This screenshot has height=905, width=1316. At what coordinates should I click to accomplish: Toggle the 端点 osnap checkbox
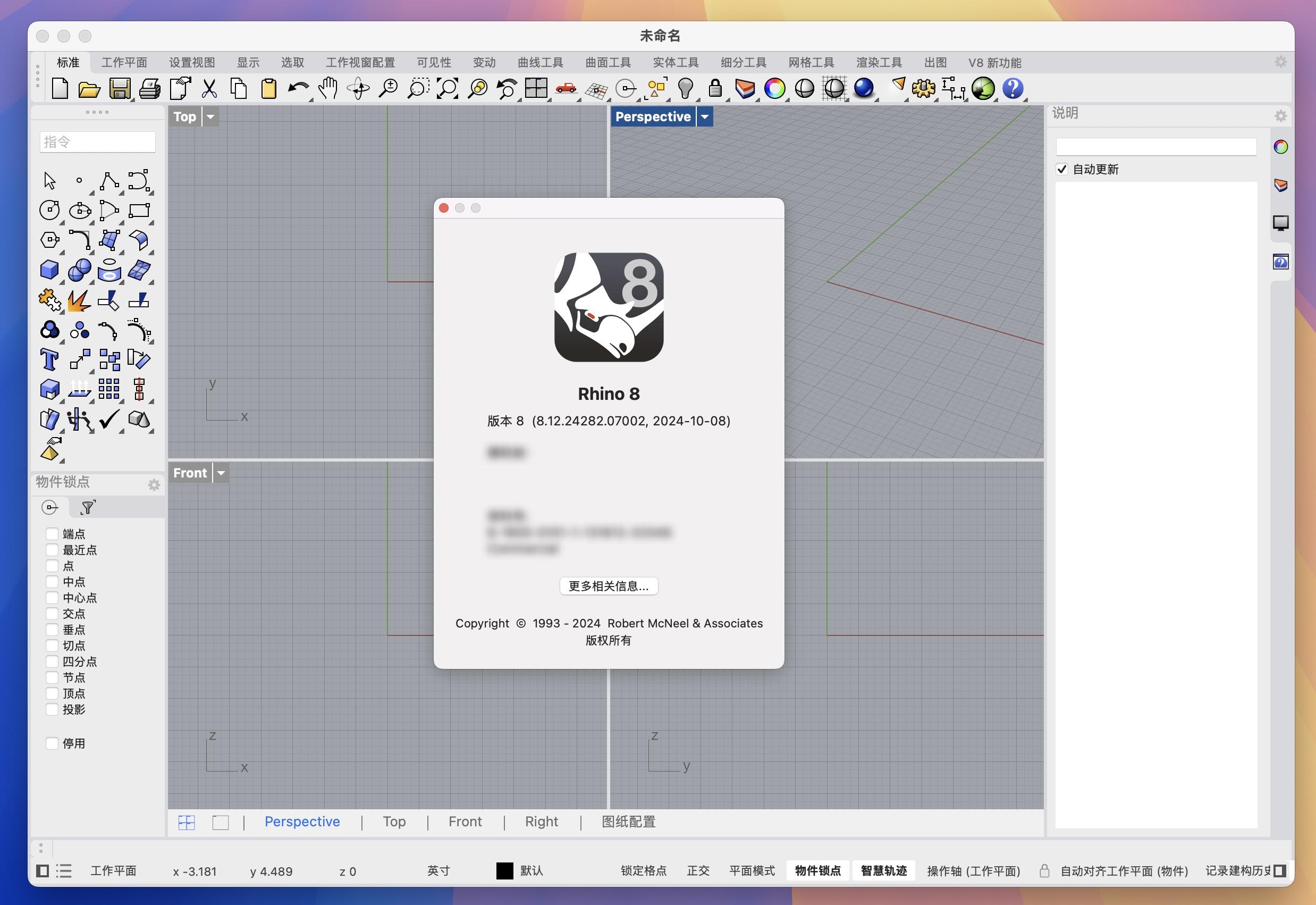[51, 532]
